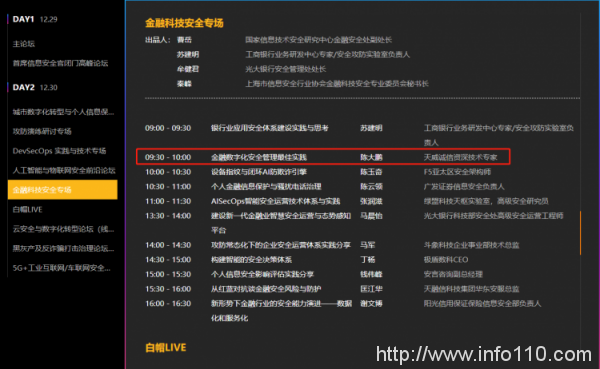Click the 11:00 - 11:30 time slot
The image size is (600, 369).
(x=168, y=201)
